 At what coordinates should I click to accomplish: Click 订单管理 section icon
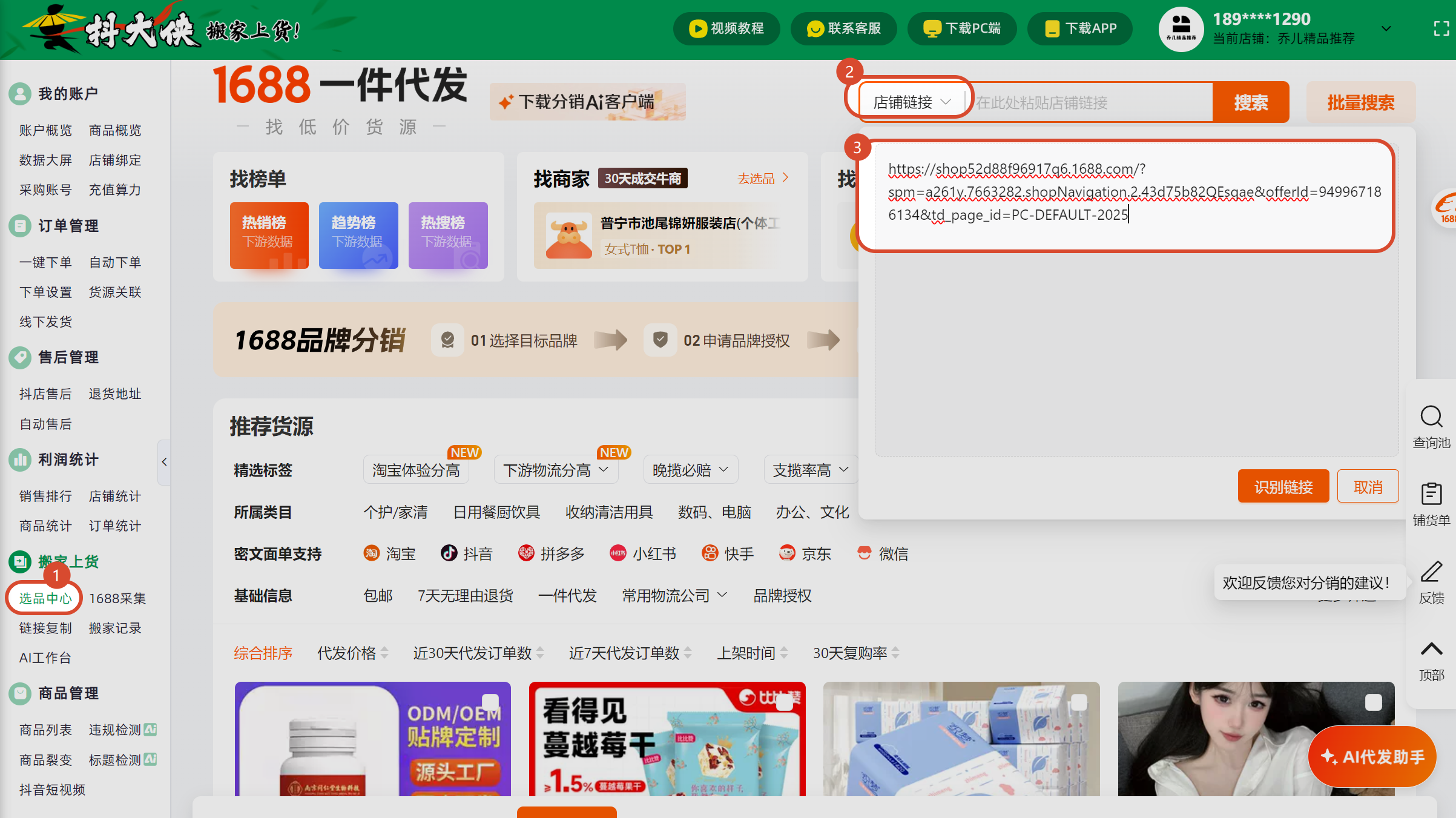(x=20, y=226)
